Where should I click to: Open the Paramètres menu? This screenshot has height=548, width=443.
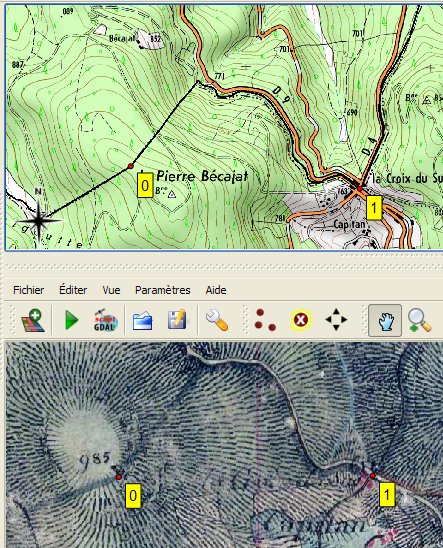click(163, 290)
